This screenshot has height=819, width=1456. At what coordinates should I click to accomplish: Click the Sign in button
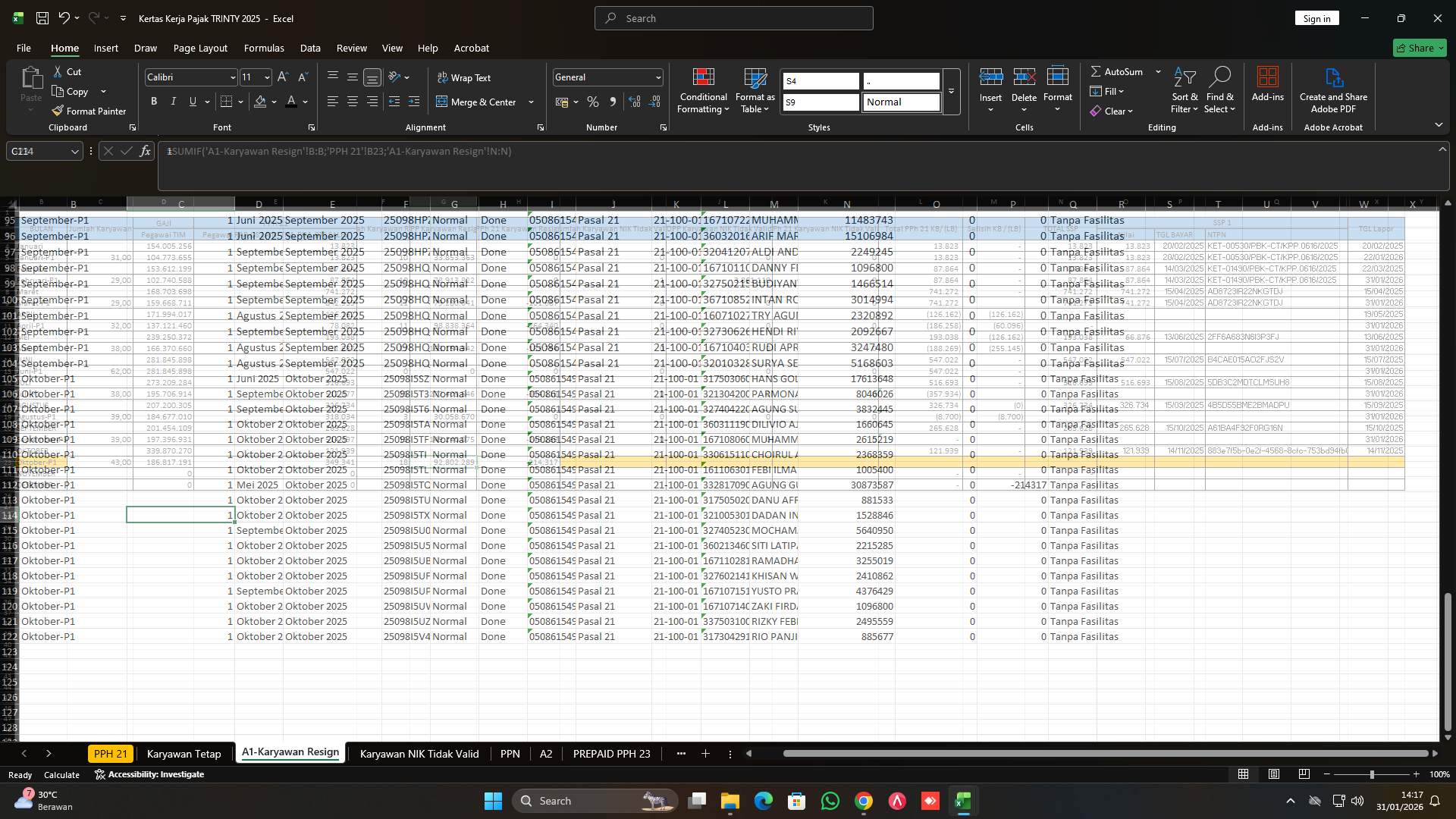pos(1316,17)
